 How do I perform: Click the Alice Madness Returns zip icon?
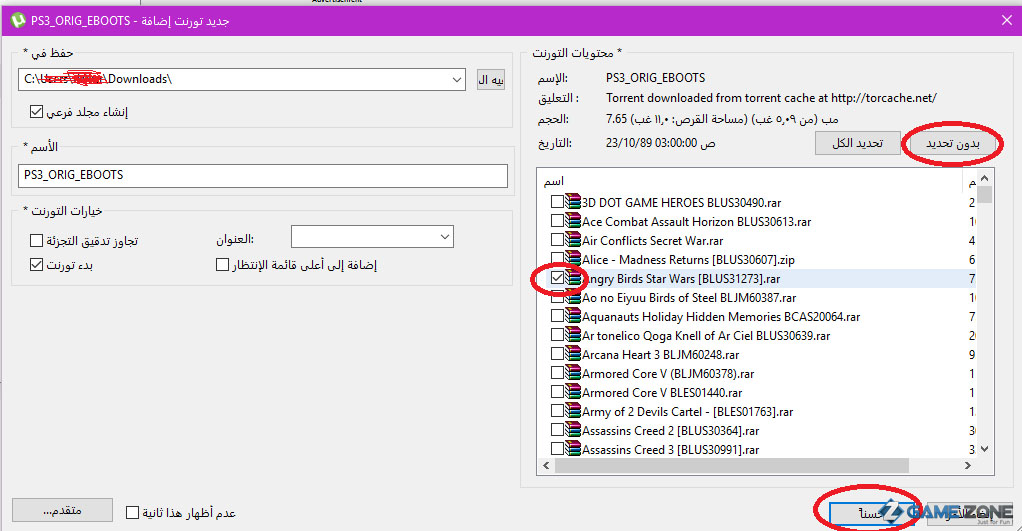tap(573, 259)
